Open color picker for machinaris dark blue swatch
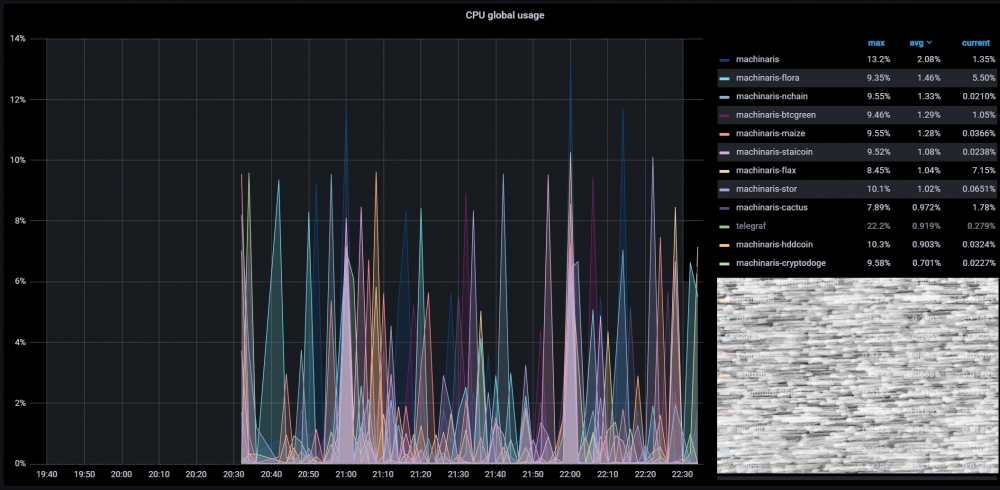The image size is (1000, 490). click(724, 60)
